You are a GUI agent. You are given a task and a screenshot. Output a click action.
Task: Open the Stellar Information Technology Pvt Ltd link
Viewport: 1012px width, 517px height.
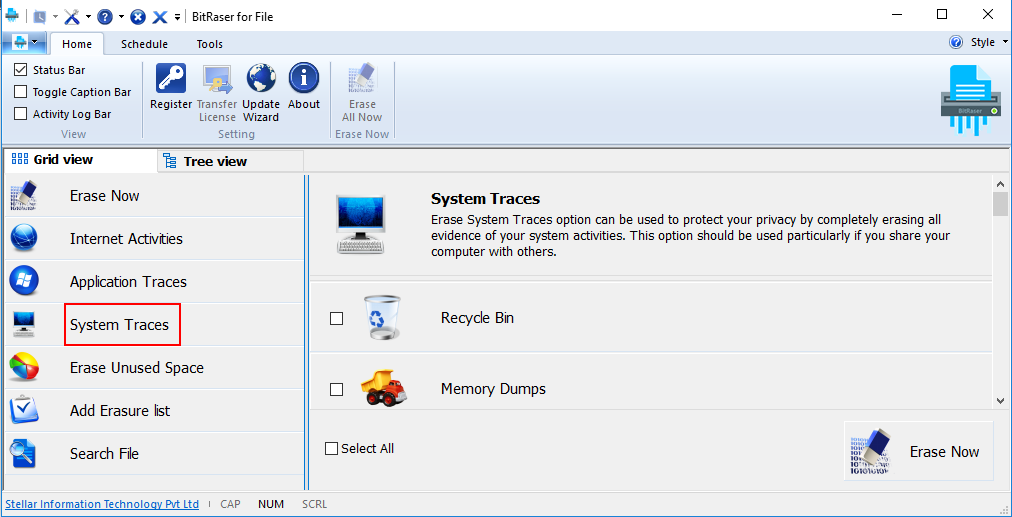point(102,504)
